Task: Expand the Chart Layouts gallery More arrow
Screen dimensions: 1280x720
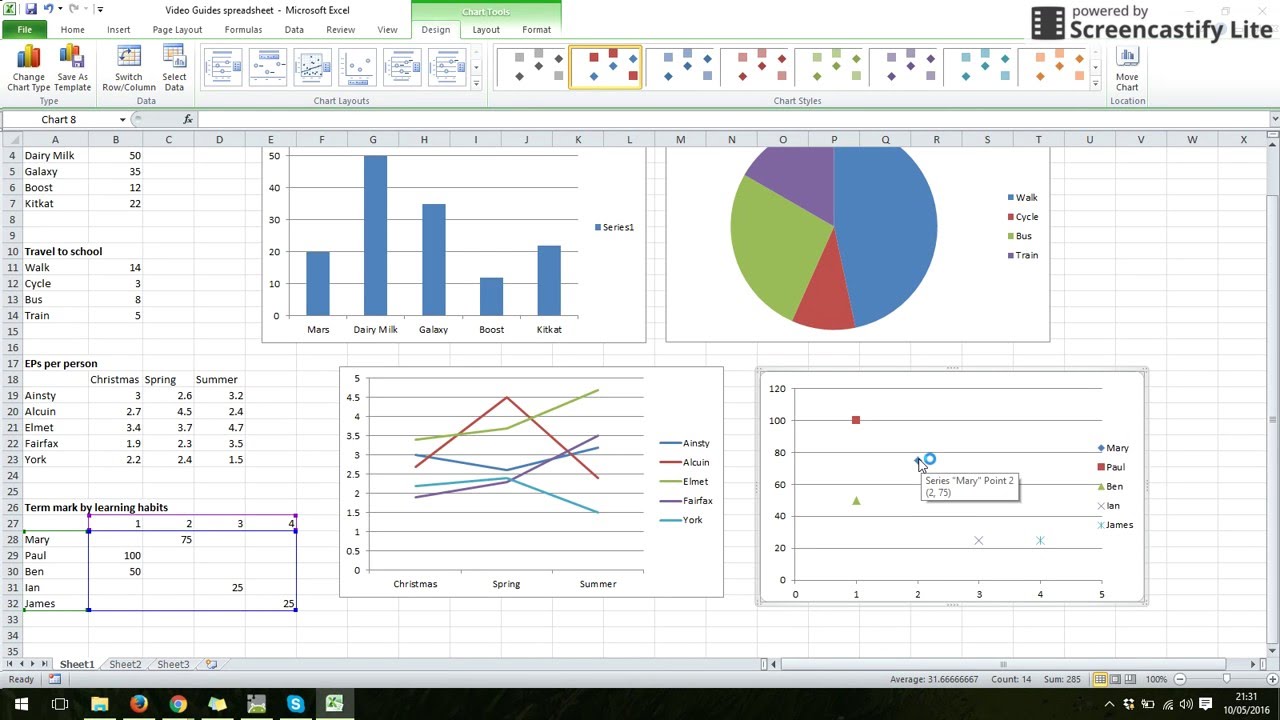Action: pyautogui.click(x=476, y=82)
